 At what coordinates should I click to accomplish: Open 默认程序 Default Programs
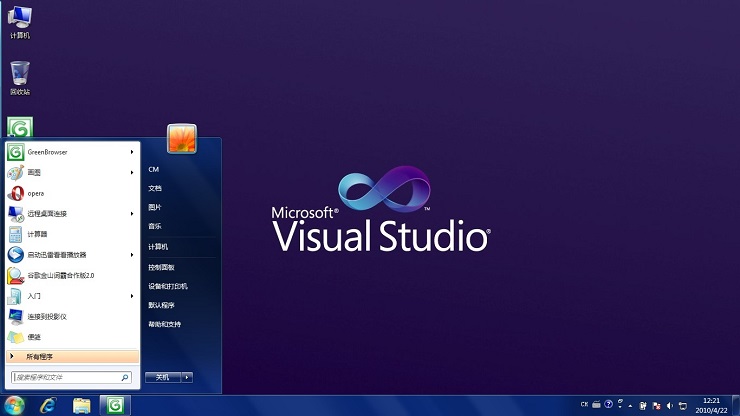(x=161, y=305)
